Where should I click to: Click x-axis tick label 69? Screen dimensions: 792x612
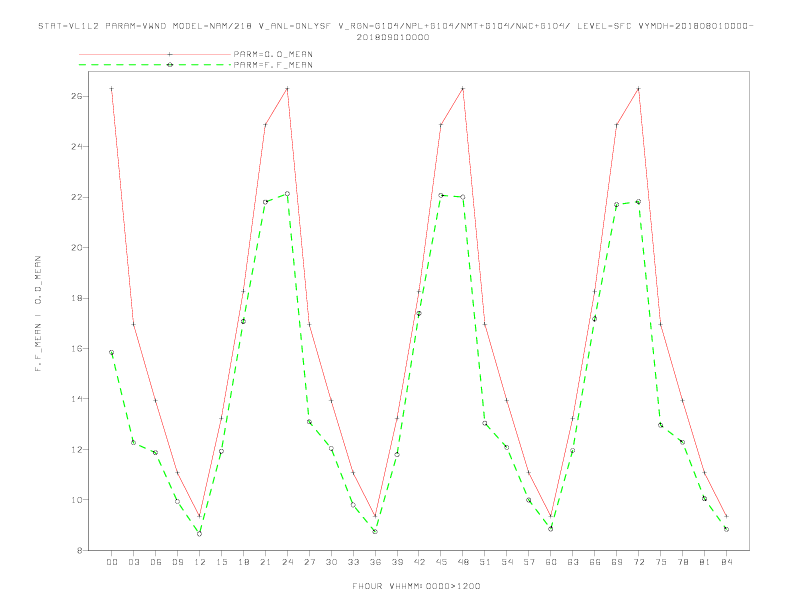pos(617,562)
